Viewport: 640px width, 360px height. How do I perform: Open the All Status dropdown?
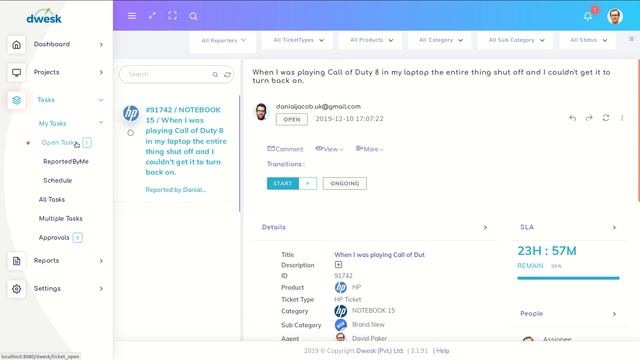[x=588, y=40]
